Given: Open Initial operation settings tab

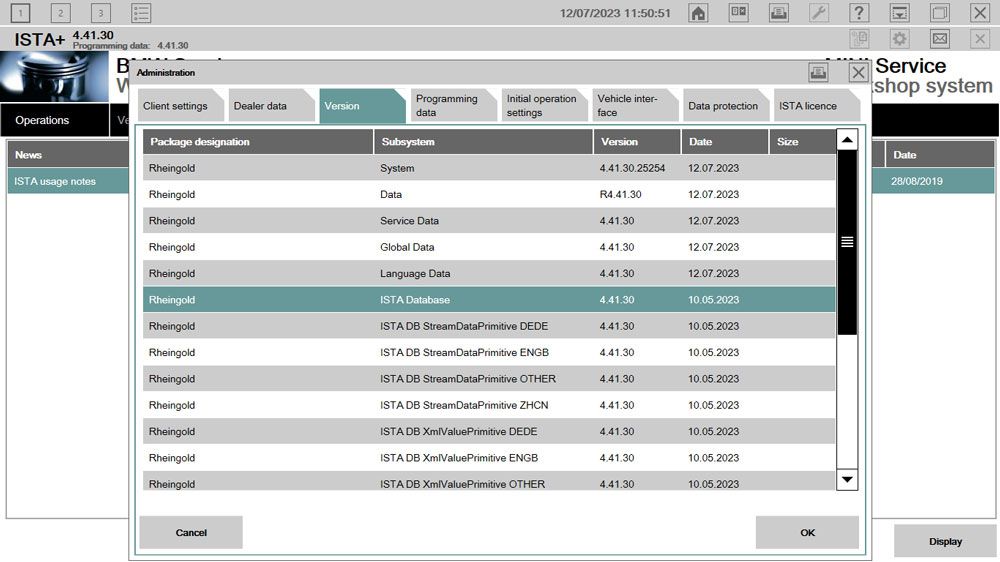Looking at the screenshot, I should click(x=543, y=105).
